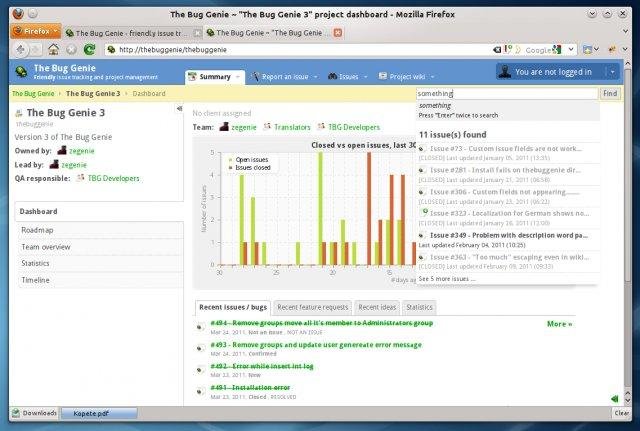Expand the Summary tab dropdown arrow
Screen dimensions: 640x431
pos(238,76)
